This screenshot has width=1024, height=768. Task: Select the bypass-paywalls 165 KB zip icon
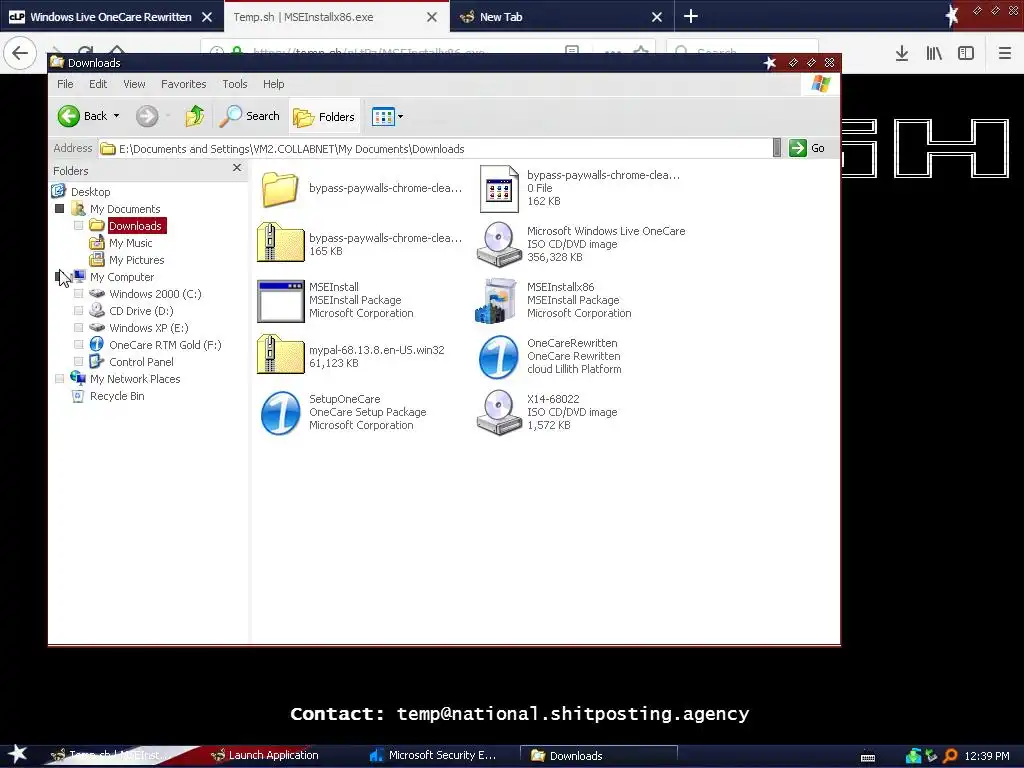click(280, 242)
